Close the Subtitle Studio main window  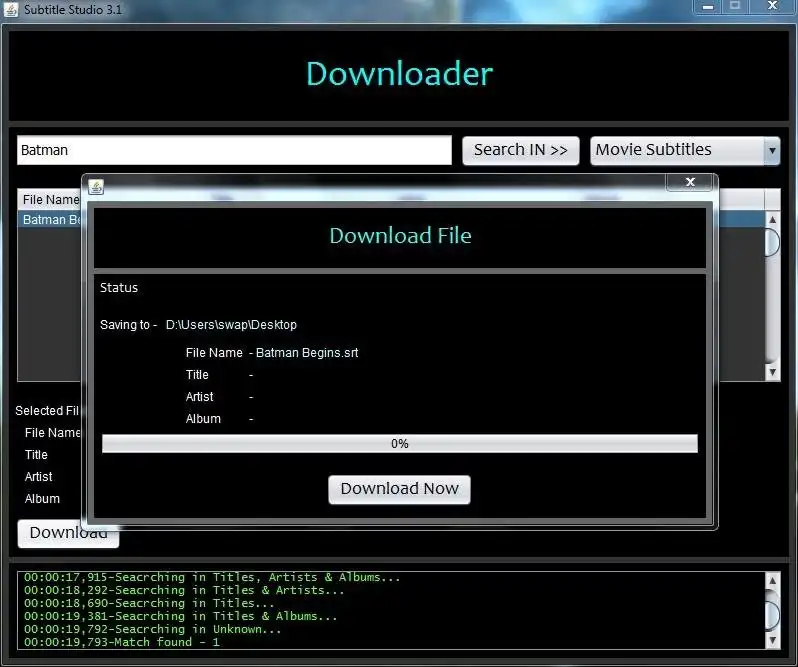tap(773, 6)
